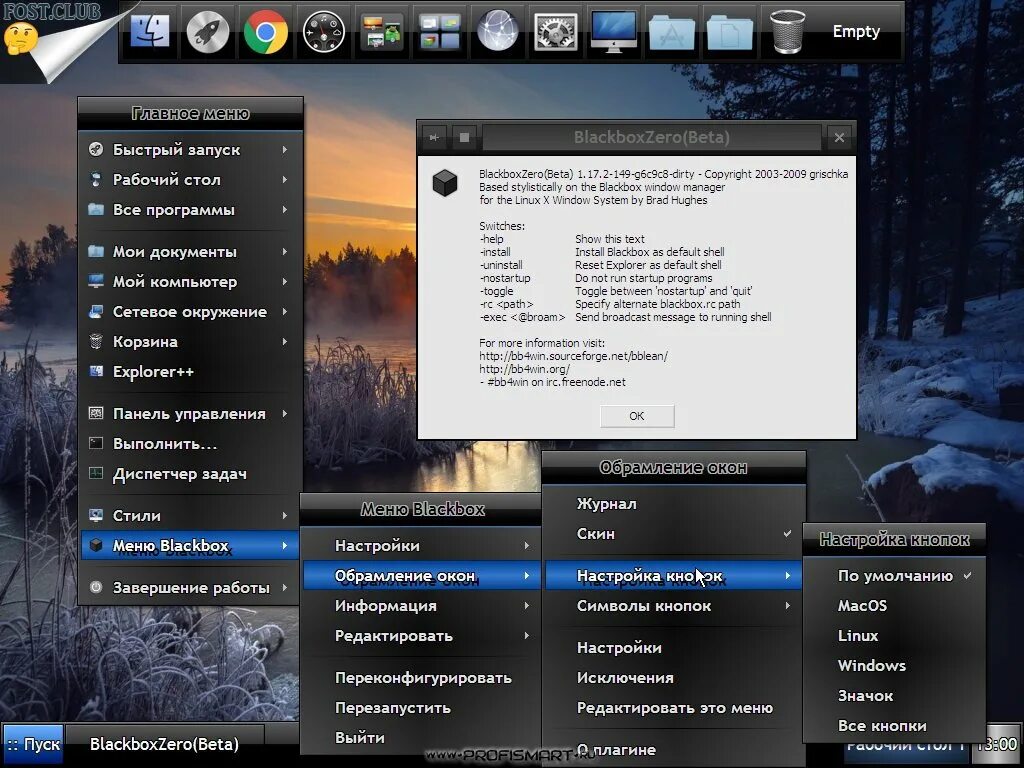
Task: Choose Выйти in Меню Blackbox
Action: coord(421,738)
